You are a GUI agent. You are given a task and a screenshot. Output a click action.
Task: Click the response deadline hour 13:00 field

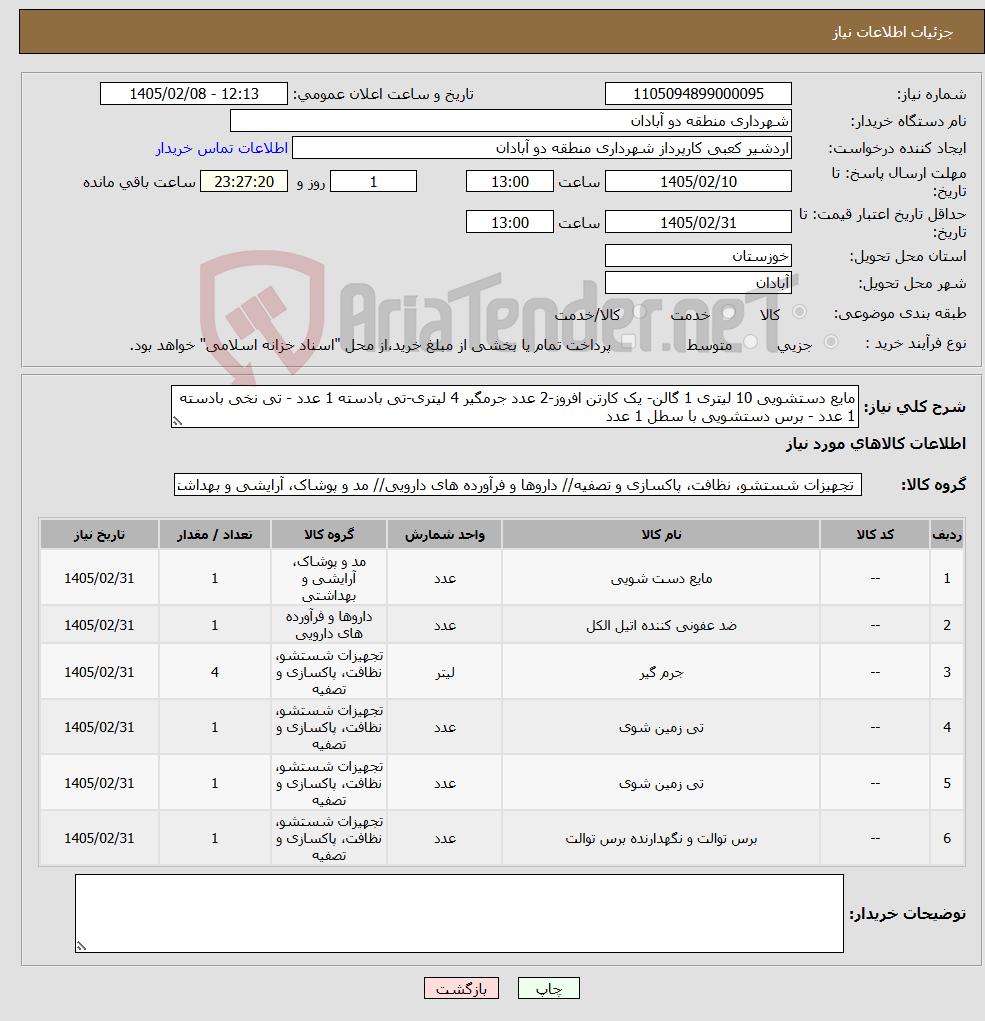click(x=510, y=182)
